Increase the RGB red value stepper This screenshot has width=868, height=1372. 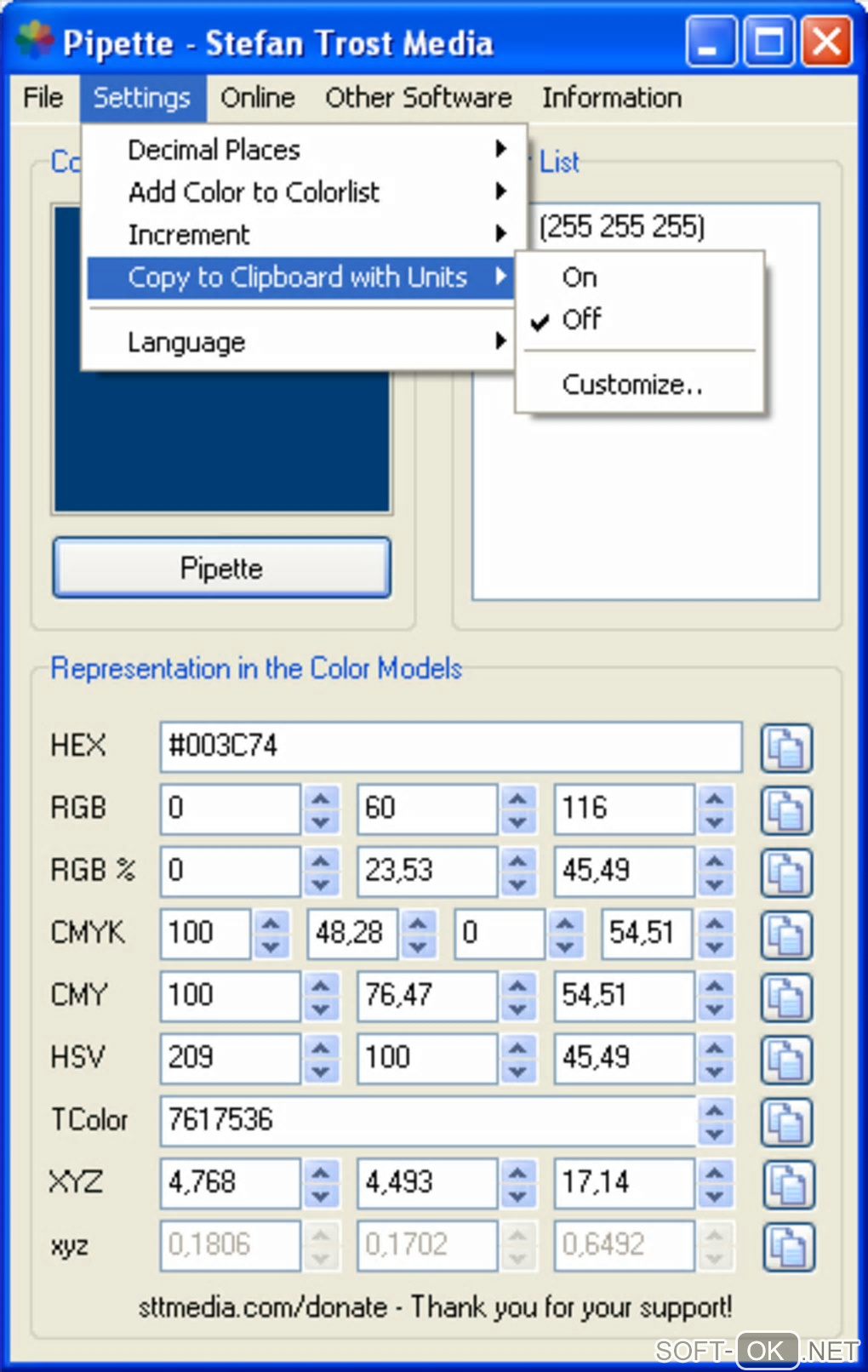coord(320,798)
